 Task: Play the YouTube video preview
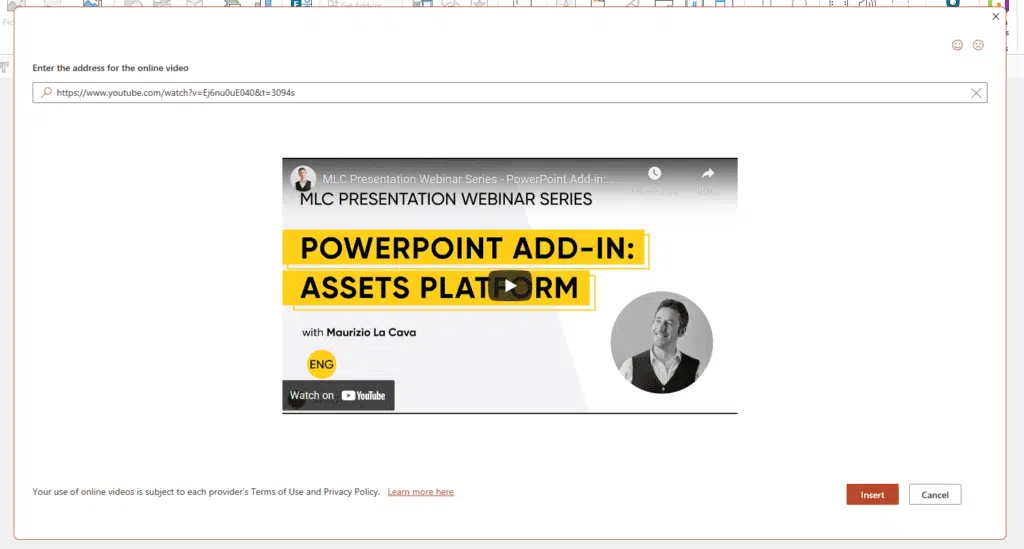pos(510,286)
